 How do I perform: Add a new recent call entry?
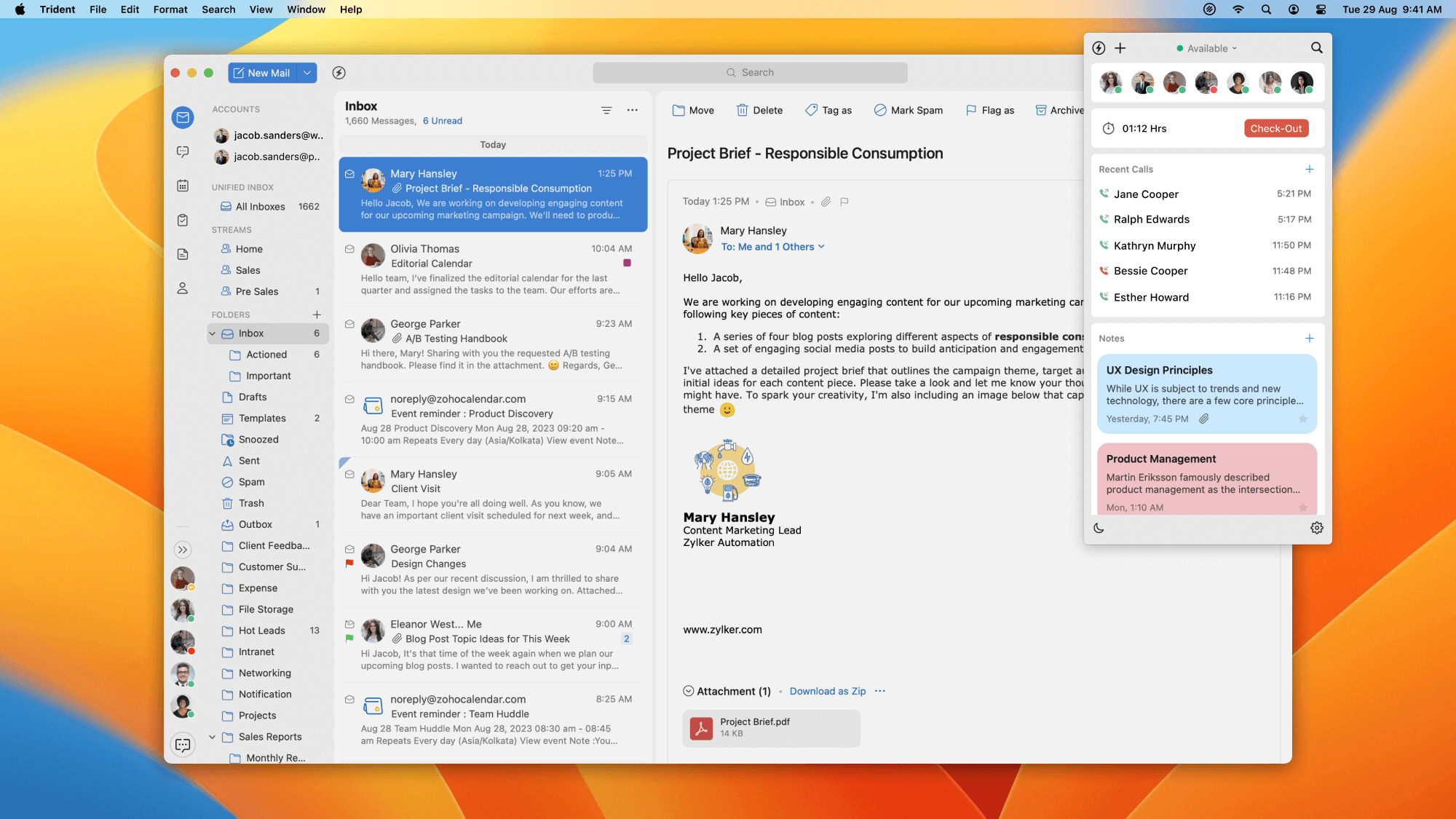pos(1310,169)
